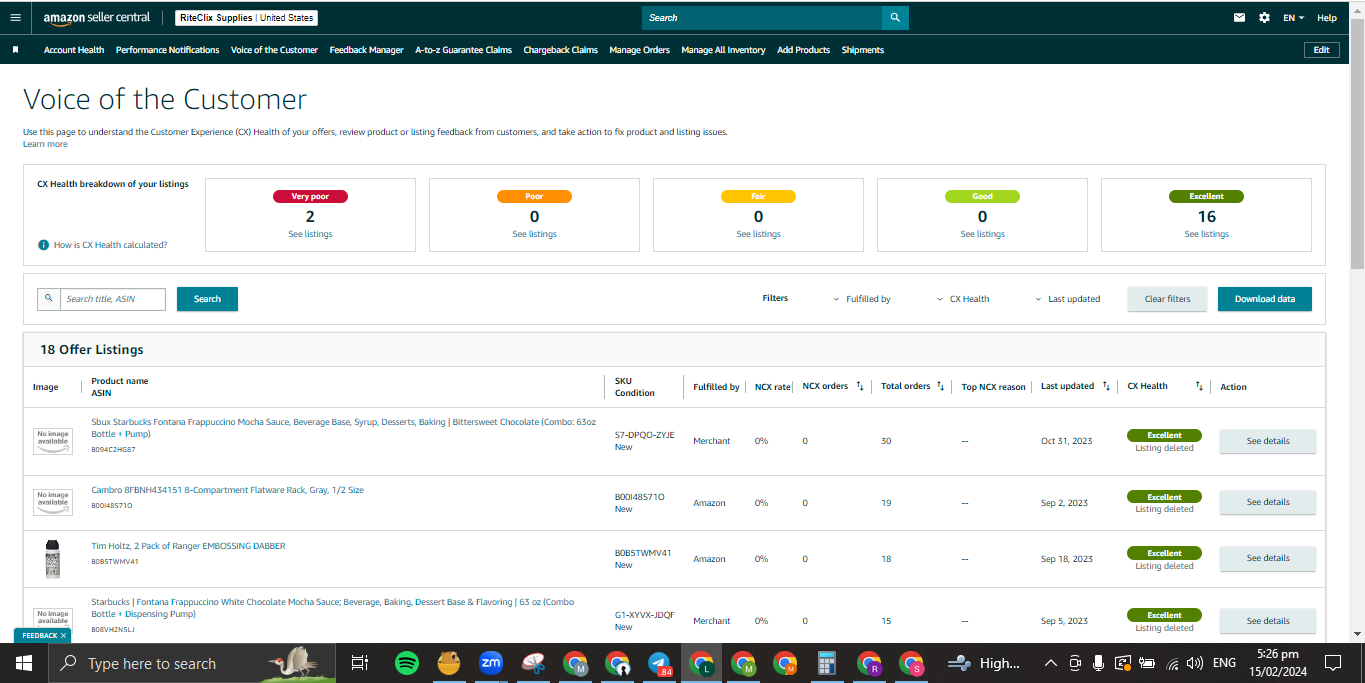This screenshot has width=1365, height=683.
Task: See listings under Fair
Action: pyautogui.click(x=758, y=234)
